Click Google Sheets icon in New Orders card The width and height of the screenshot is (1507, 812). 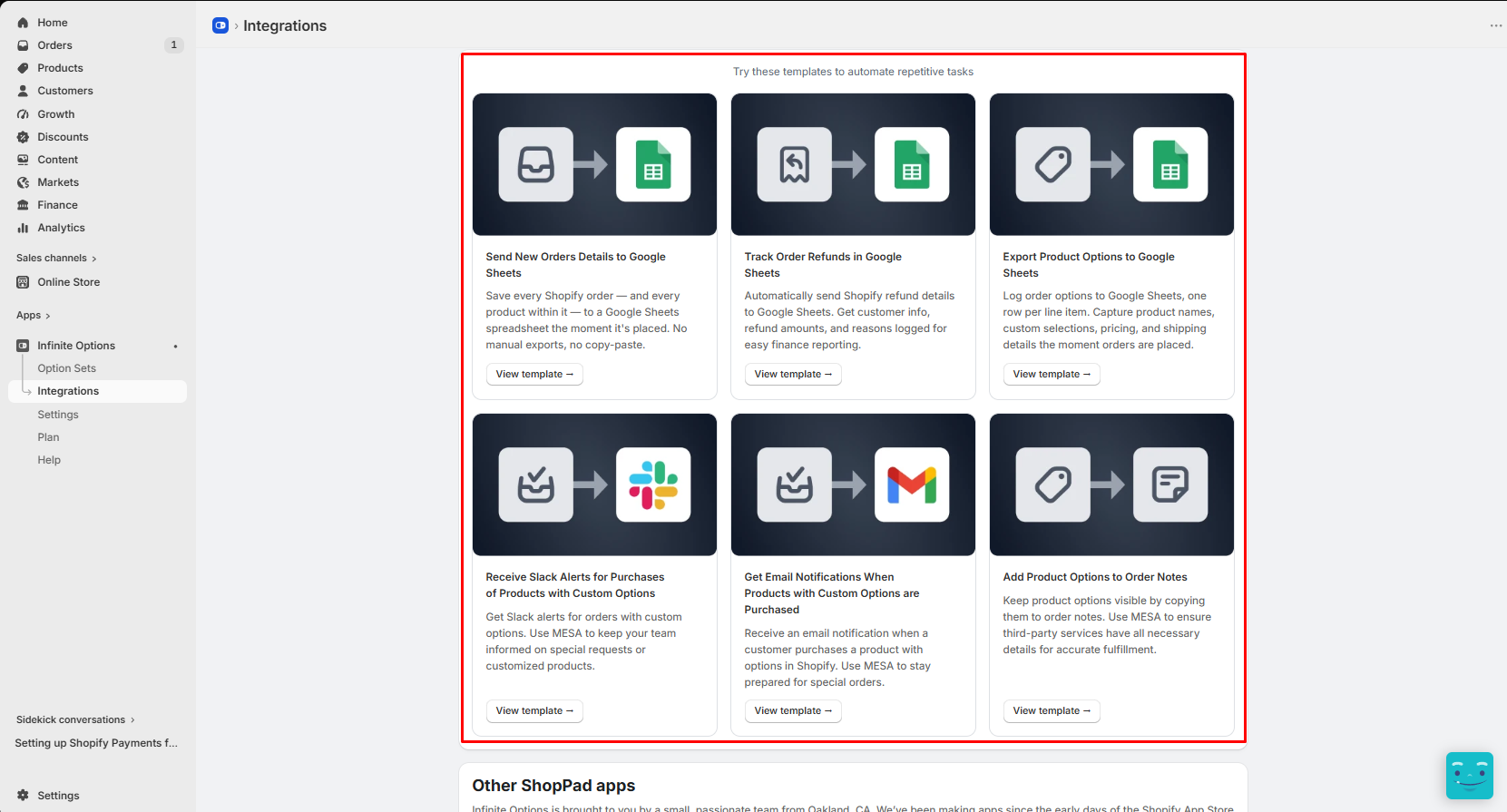click(x=653, y=164)
